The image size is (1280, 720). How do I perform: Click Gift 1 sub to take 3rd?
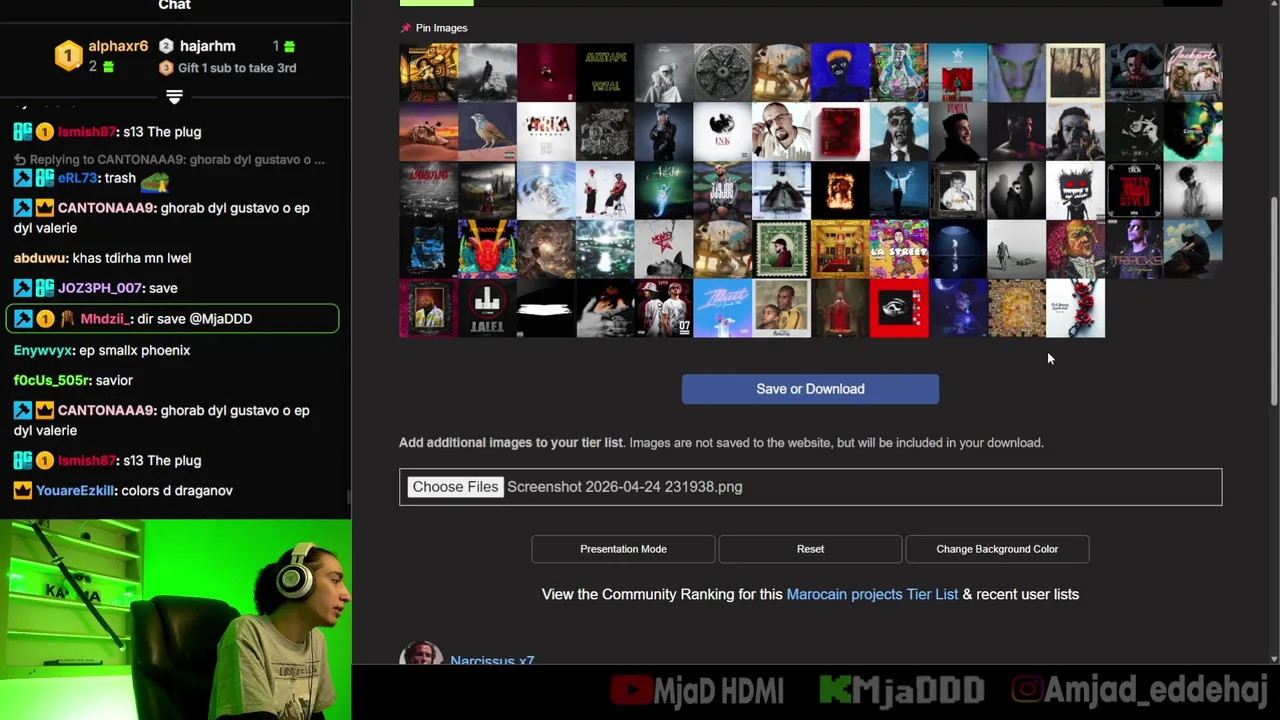pyautogui.click(x=237, y=68)
